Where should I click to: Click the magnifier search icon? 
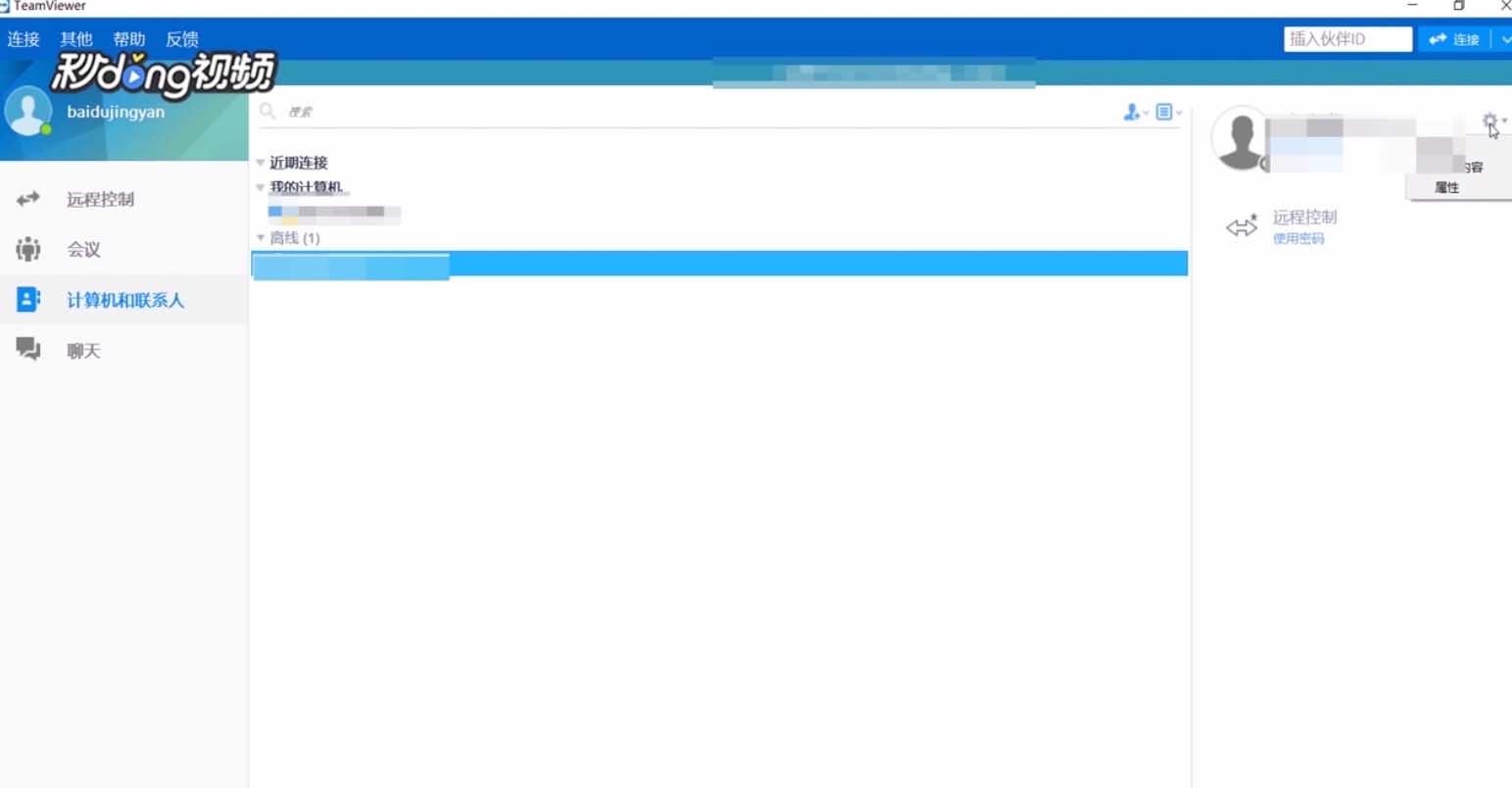[267, 111]
